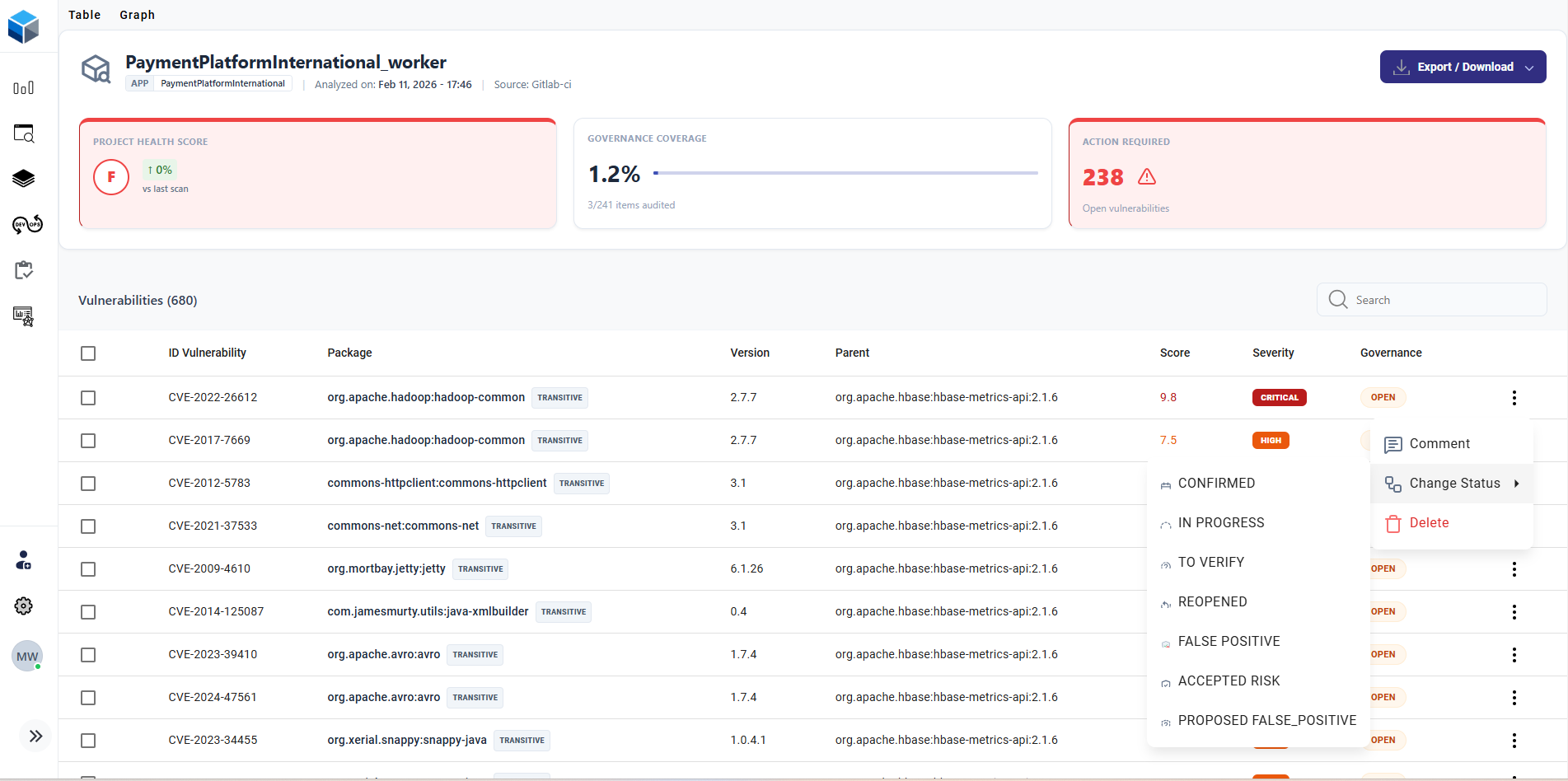1568x781 pixels.
Task: Open the settings gear in sidebar
Action: pos(23,606)
